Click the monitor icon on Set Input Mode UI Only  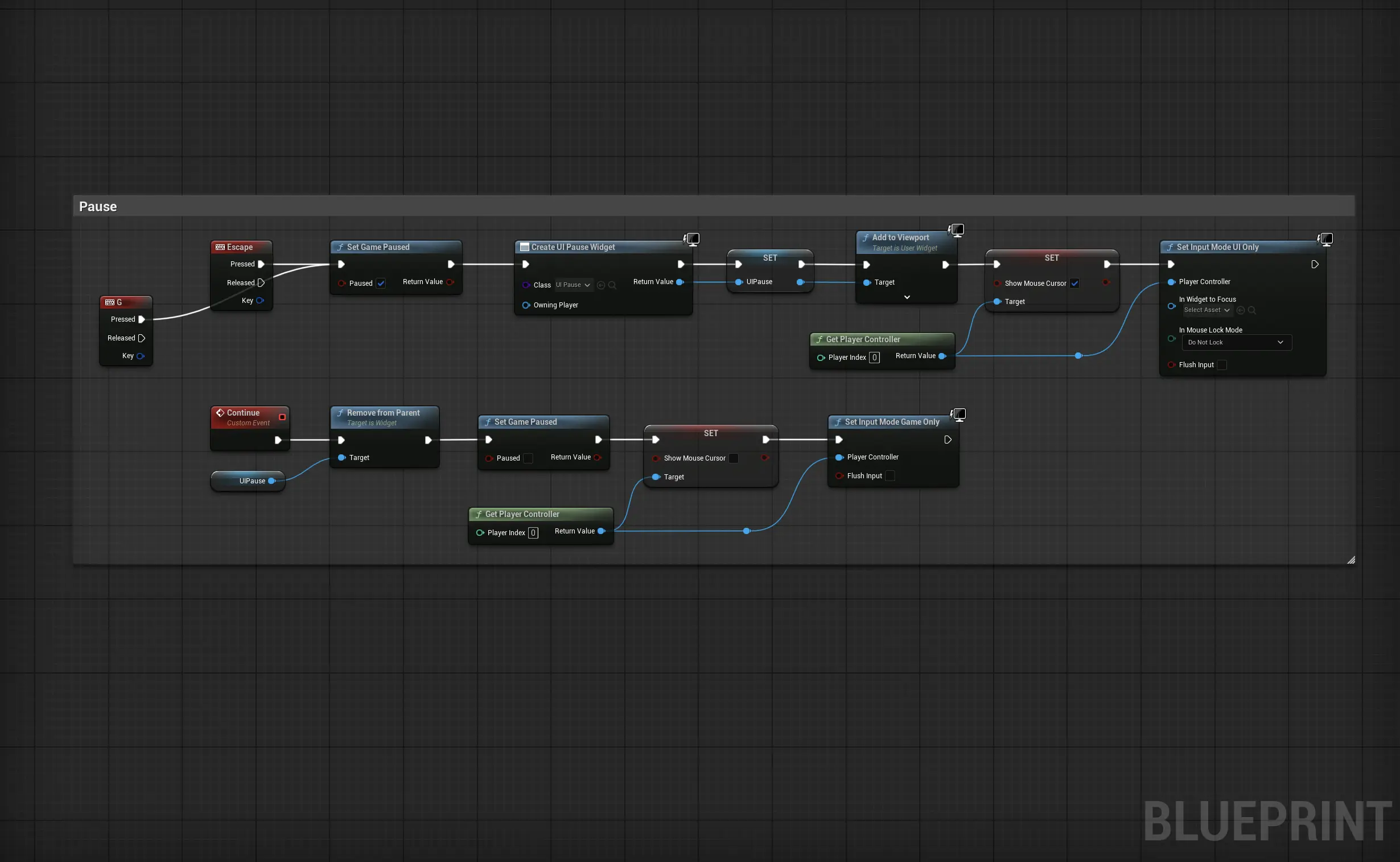(x=1326, y=240)
